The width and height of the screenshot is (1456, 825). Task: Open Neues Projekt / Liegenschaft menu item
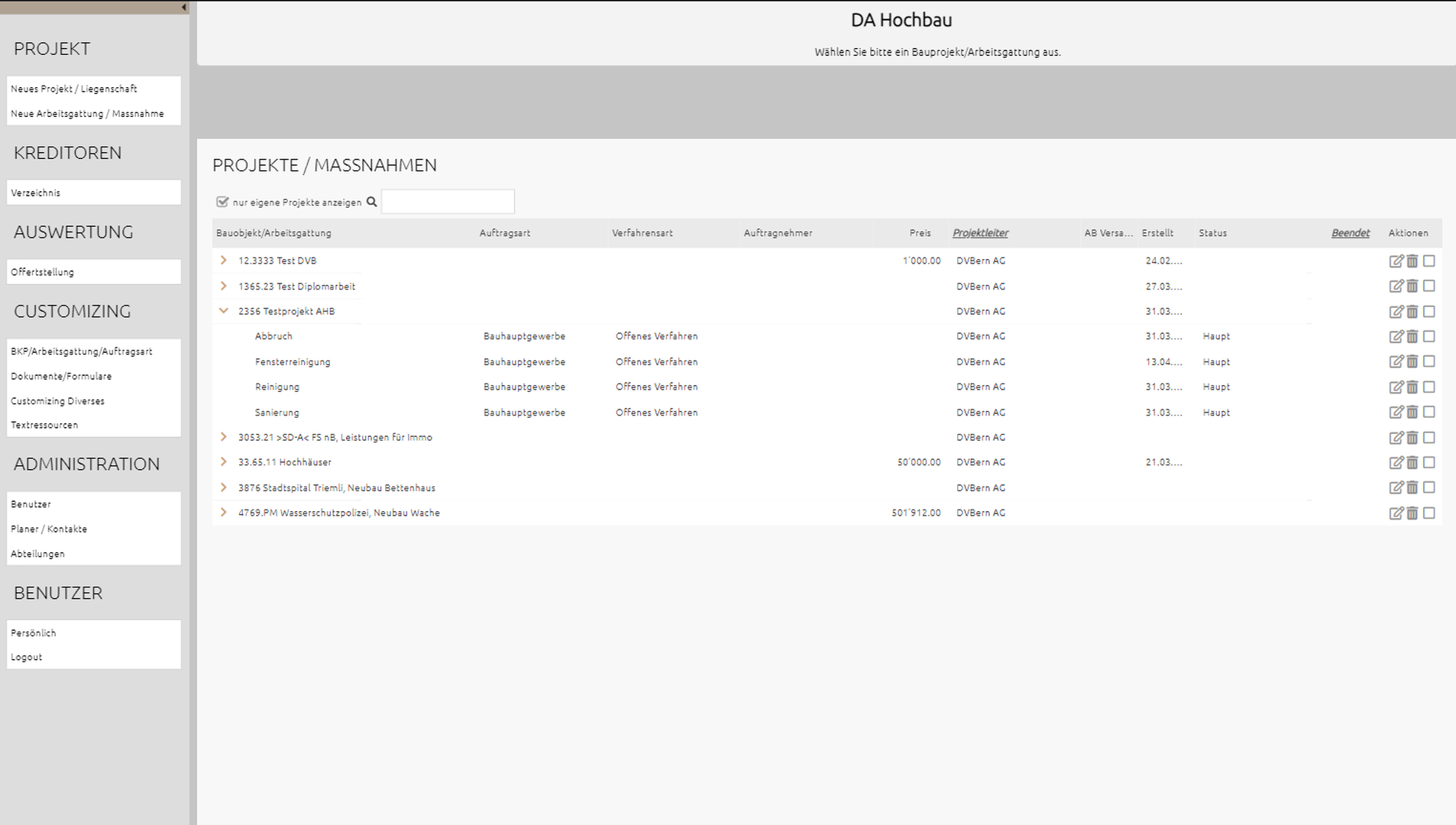click(74, 89)
